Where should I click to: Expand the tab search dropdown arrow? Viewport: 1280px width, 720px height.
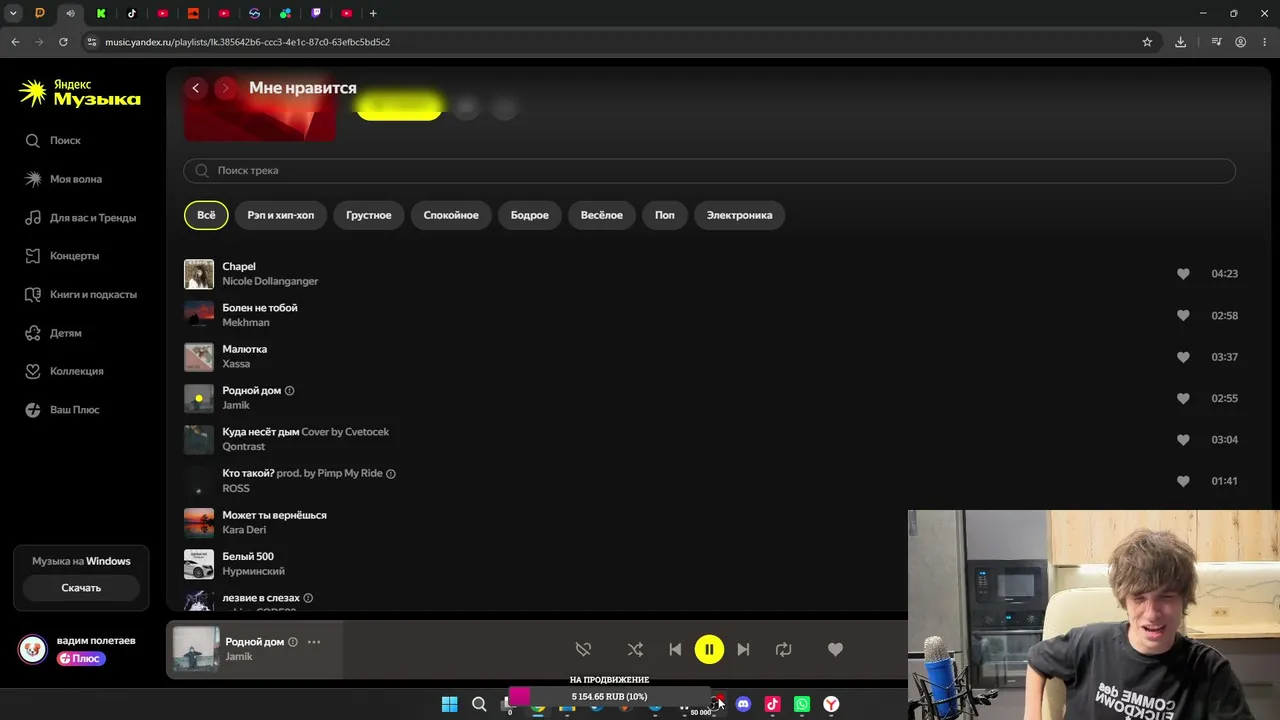(13, 13)
